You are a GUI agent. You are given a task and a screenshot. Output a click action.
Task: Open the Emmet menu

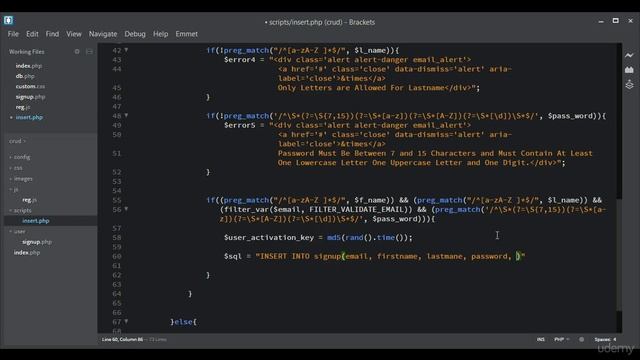coord(187,34)
